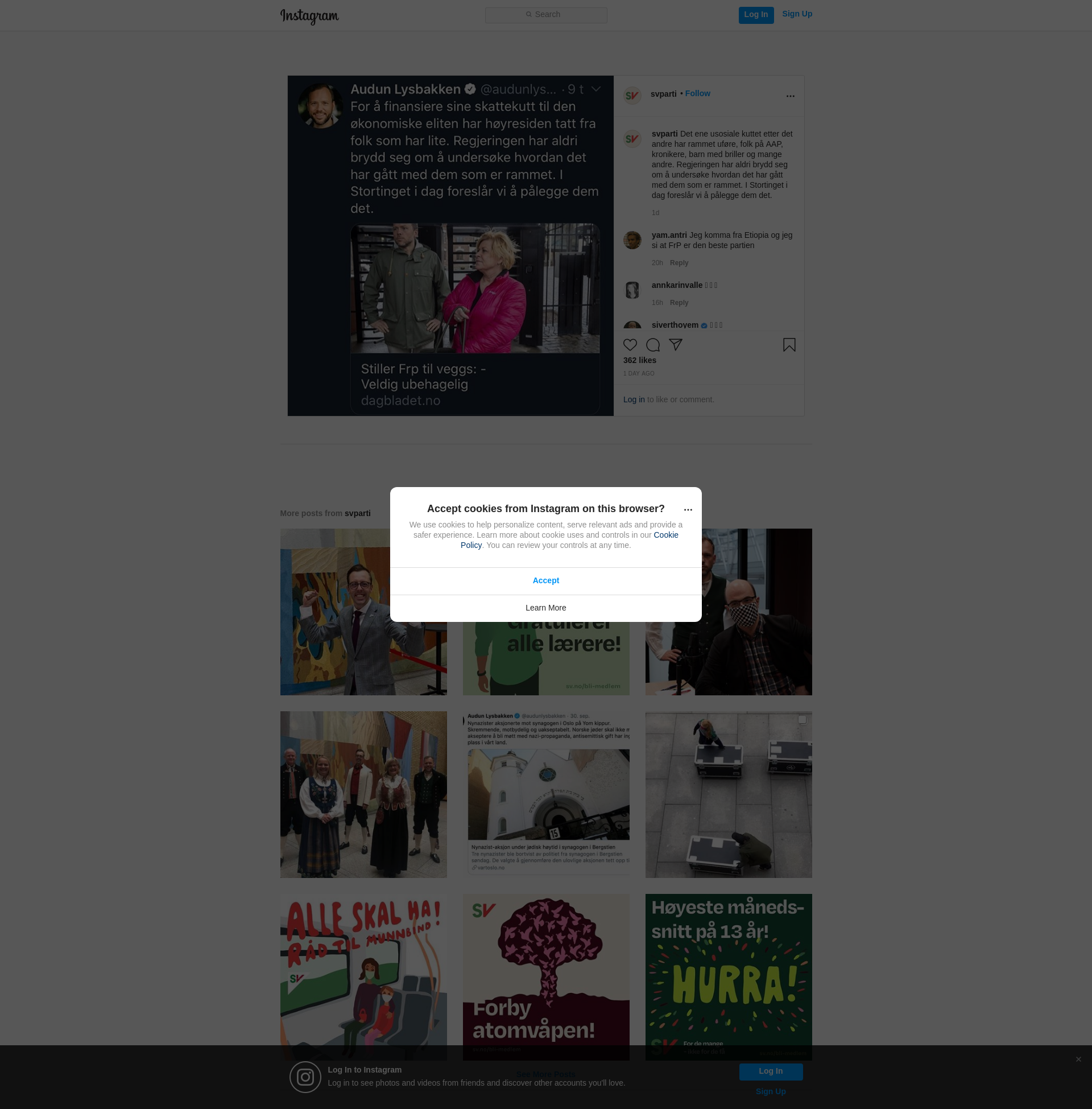The width and height of the screenshot is (1092, 1109).
Task: Click the See More Posts link
Action: [x=545, y=1075]
